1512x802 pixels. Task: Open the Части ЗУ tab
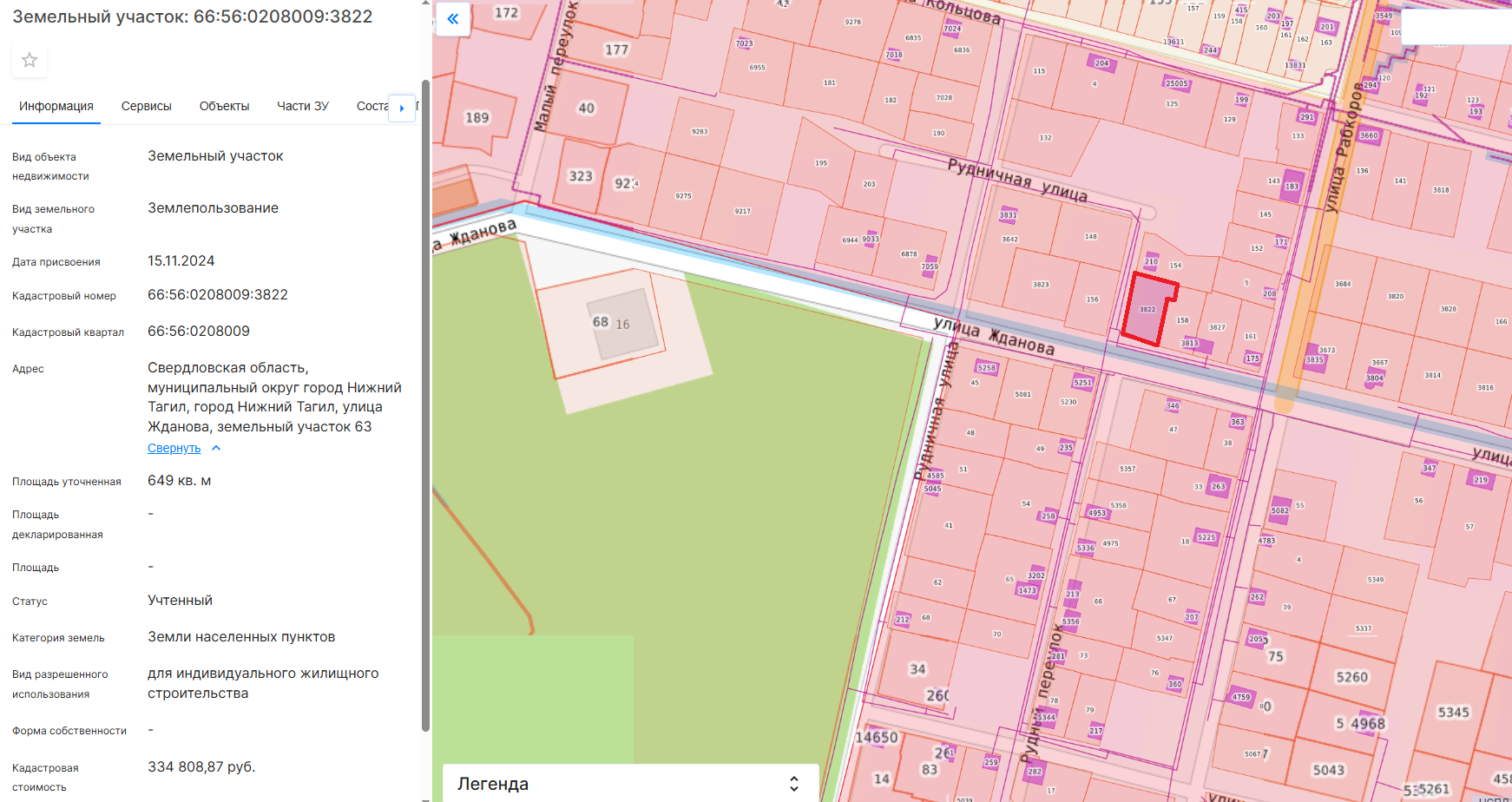[302, 106]
